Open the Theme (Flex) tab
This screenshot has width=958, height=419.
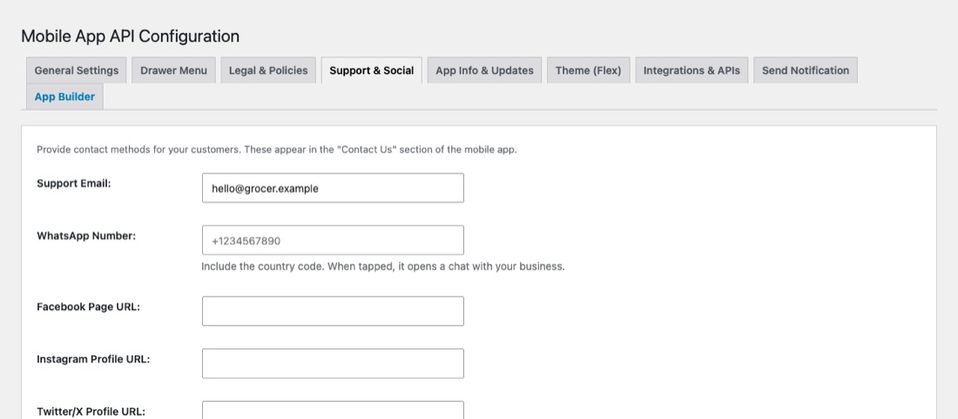coord(588,70)
